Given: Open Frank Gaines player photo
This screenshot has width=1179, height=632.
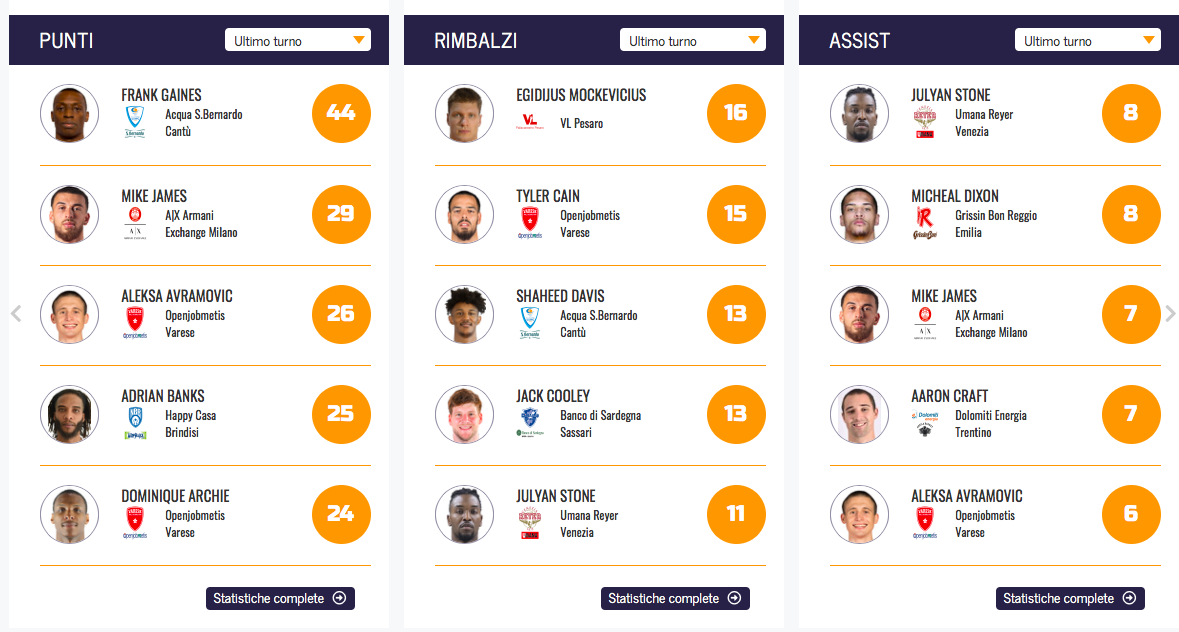Looking at the screenshot, I should (69, 113).
